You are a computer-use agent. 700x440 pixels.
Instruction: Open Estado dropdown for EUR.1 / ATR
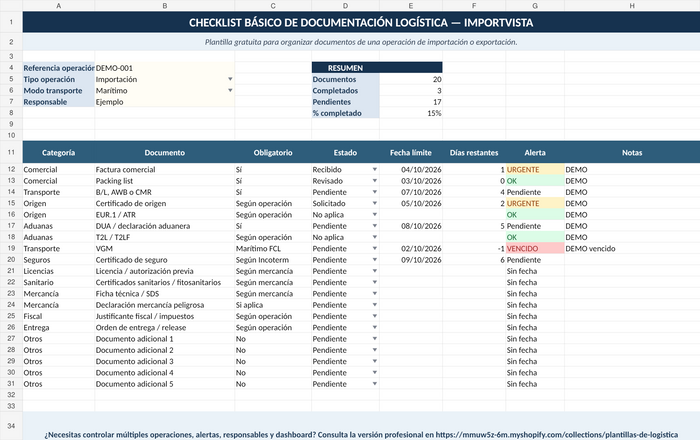coord(375,215)
